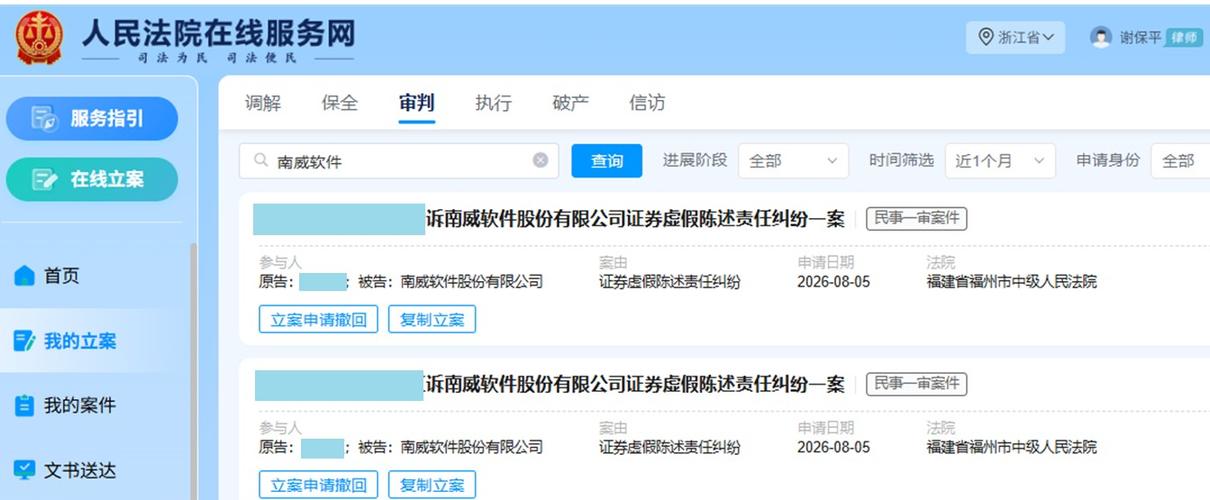Open the 时间筛选 近1个月 dropdown
Viewport: 1210px width, 500px height.
[1000, 161]
